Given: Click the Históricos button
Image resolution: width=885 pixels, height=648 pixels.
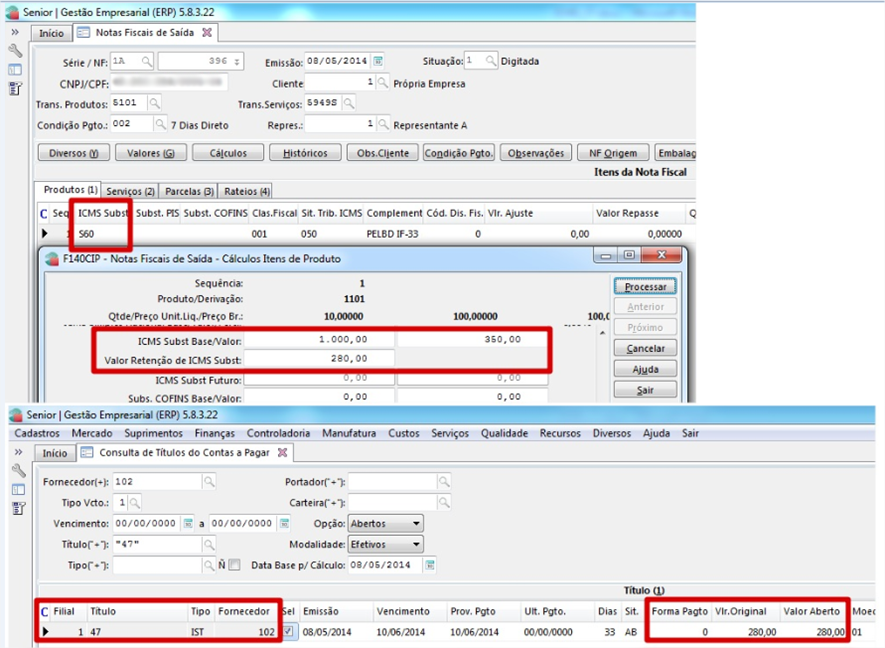Looking at the screenshot, I should tap(305, 153).
